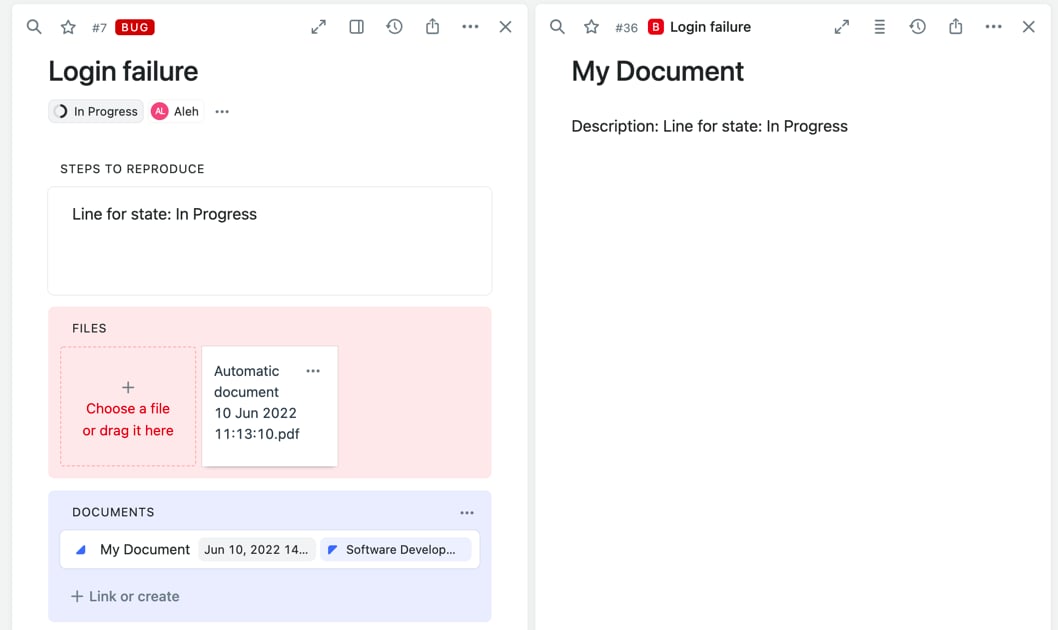Open more options menu in bug panel header
Screen dimensions: 1058x630
point(470,27)
